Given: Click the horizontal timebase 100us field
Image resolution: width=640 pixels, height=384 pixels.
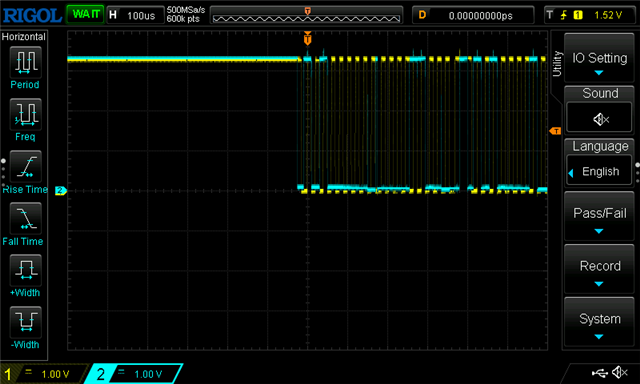Looking at the screenshot, I should click(x=135, y=15).
